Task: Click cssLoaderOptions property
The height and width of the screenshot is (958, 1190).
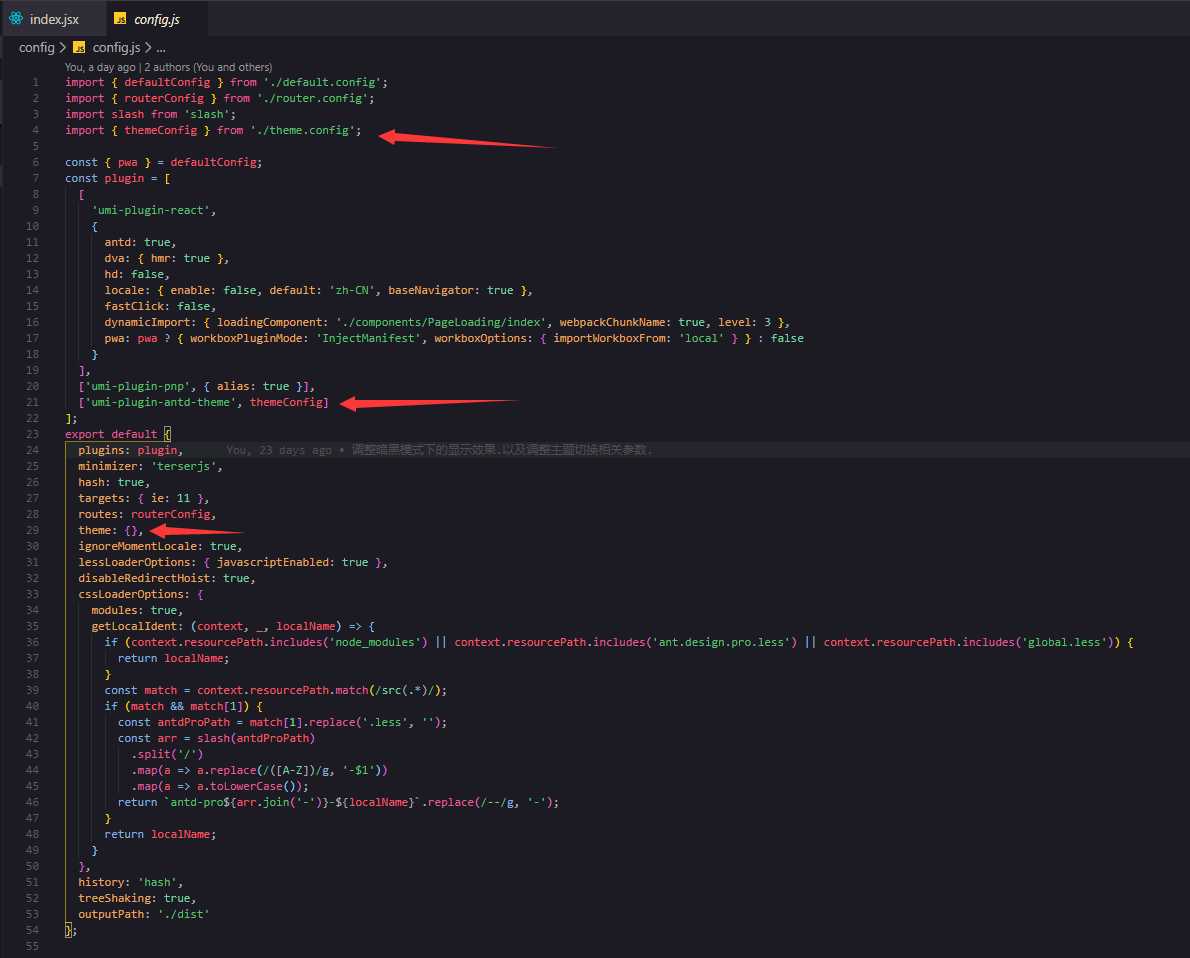Action: 131,594
